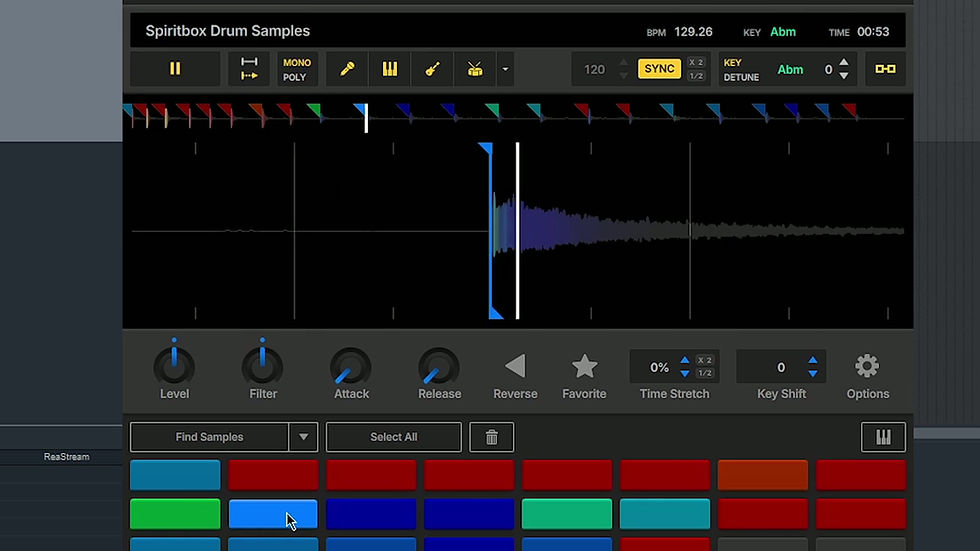Select the vocal microphone sample filter icon
The height and width of the screenshot is (551, 980).
pyautogui.click(x=348, y=69)
